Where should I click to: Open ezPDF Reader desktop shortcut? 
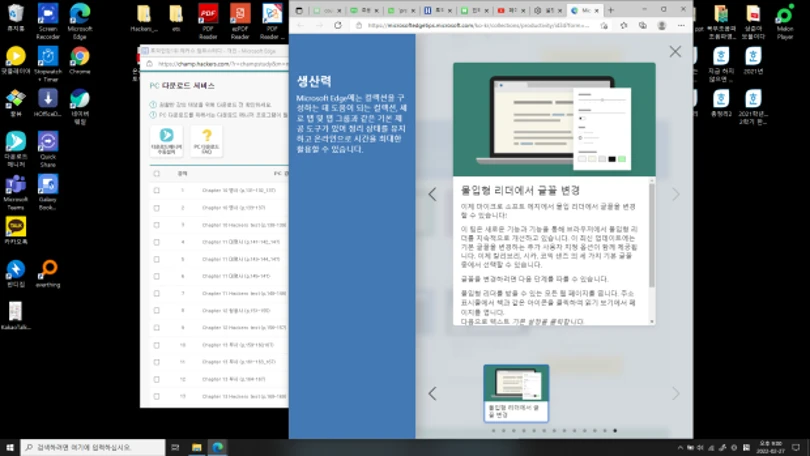coord(240,22)
